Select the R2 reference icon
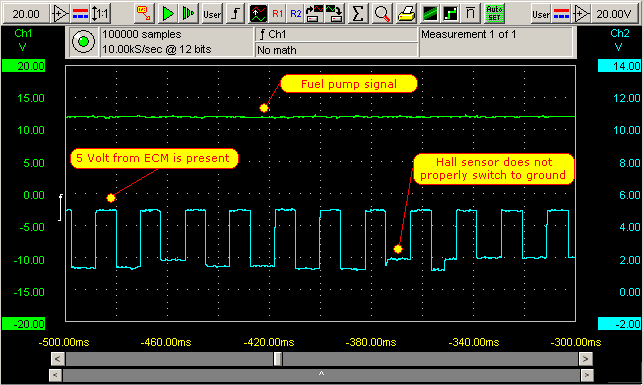Viewport: 643px width, 385px height. (296, 14)
